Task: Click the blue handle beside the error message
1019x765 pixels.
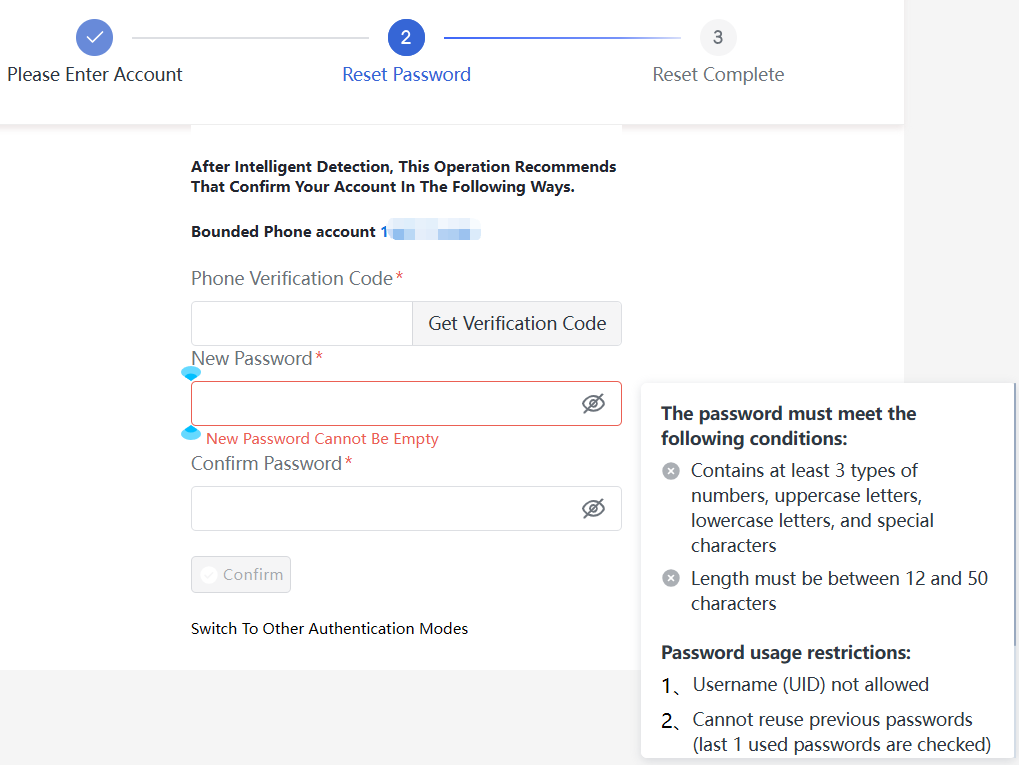Action: [x=190, y=433]
